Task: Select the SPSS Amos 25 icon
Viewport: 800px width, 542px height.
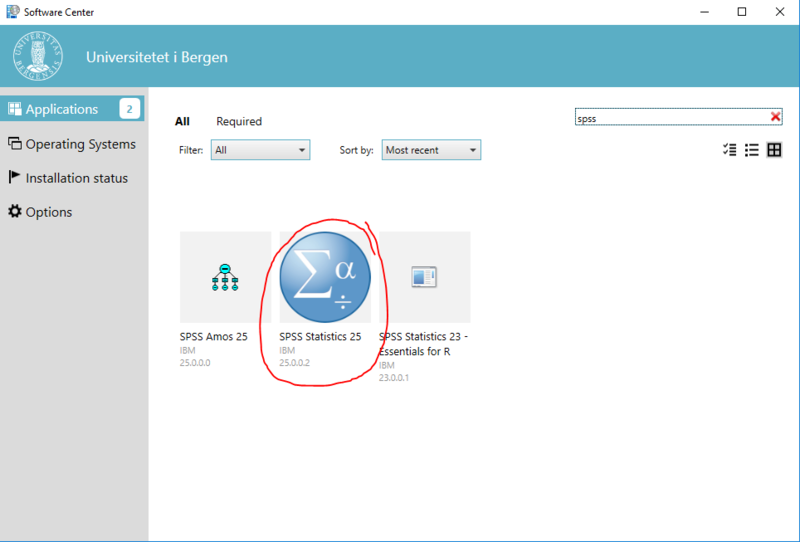Action: (225, 277)
